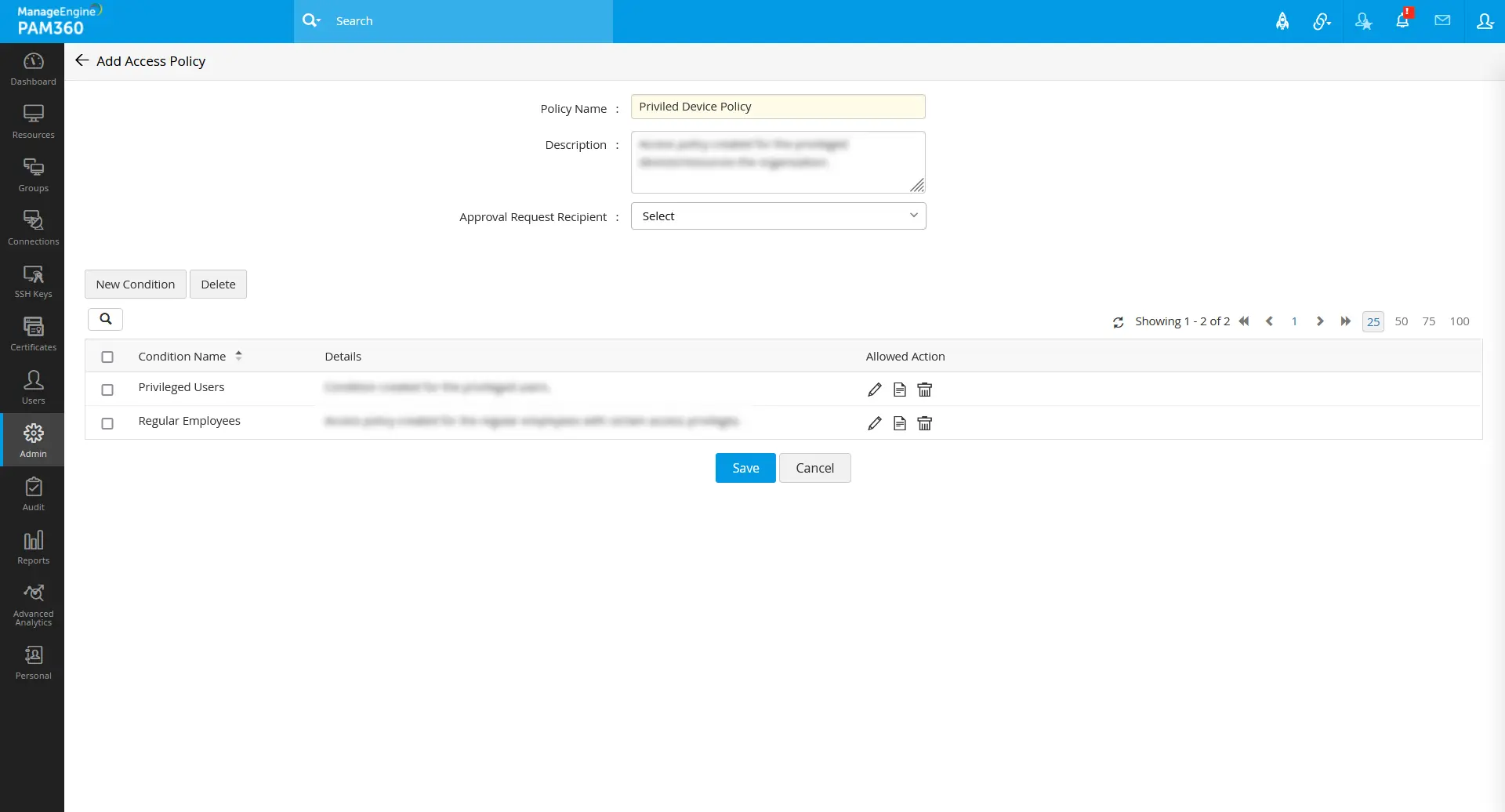Click the Delete button above the table
The width and height of the screenshot is (1505, 812).
pos(218,285)
